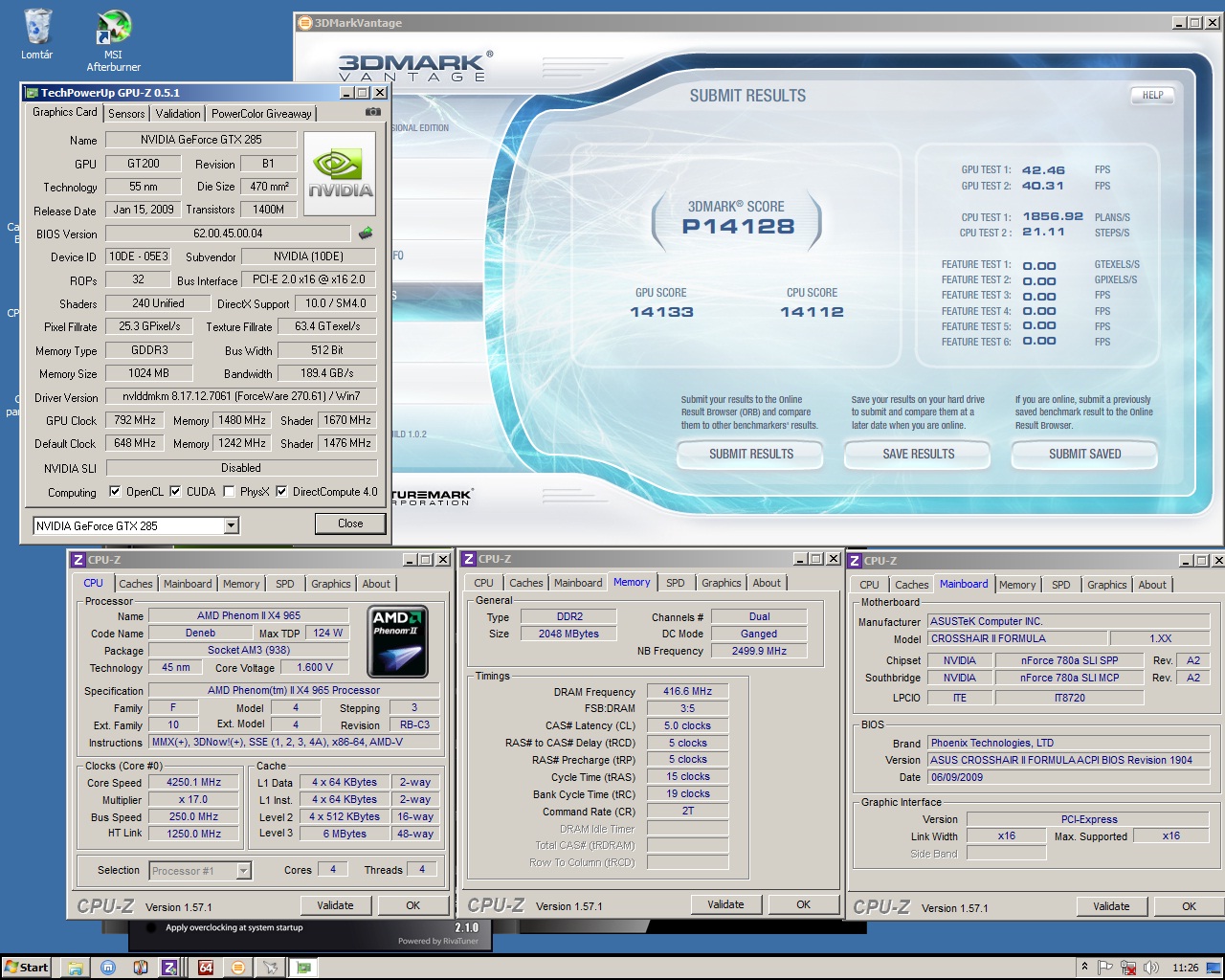Toggle the OpenCL checkbox in GPU-Z
The width and height of the screenshot is (1225, 980).
(x=115, y=491)
